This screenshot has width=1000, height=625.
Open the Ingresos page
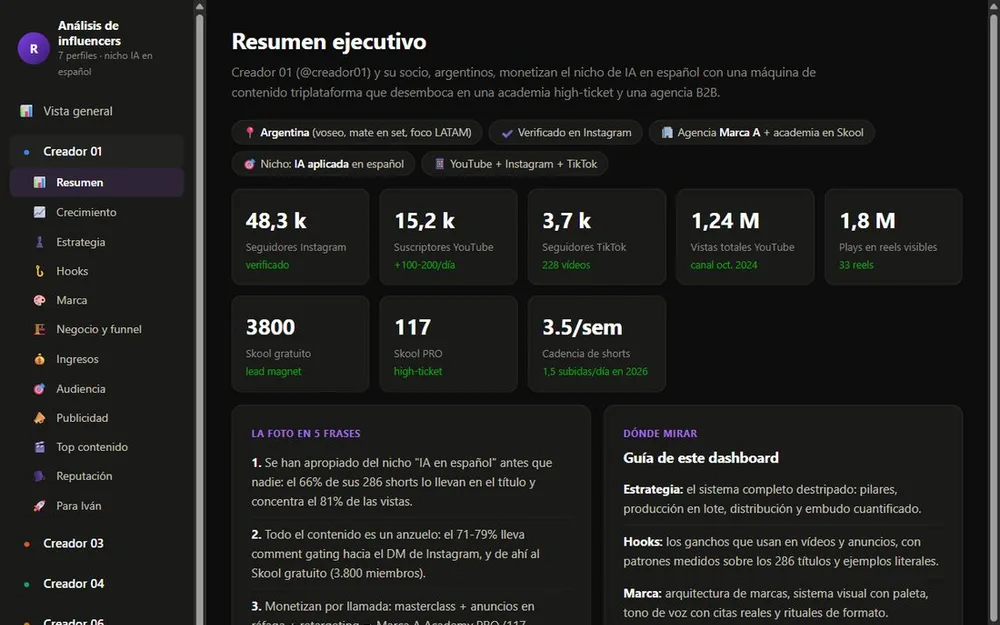97,359
